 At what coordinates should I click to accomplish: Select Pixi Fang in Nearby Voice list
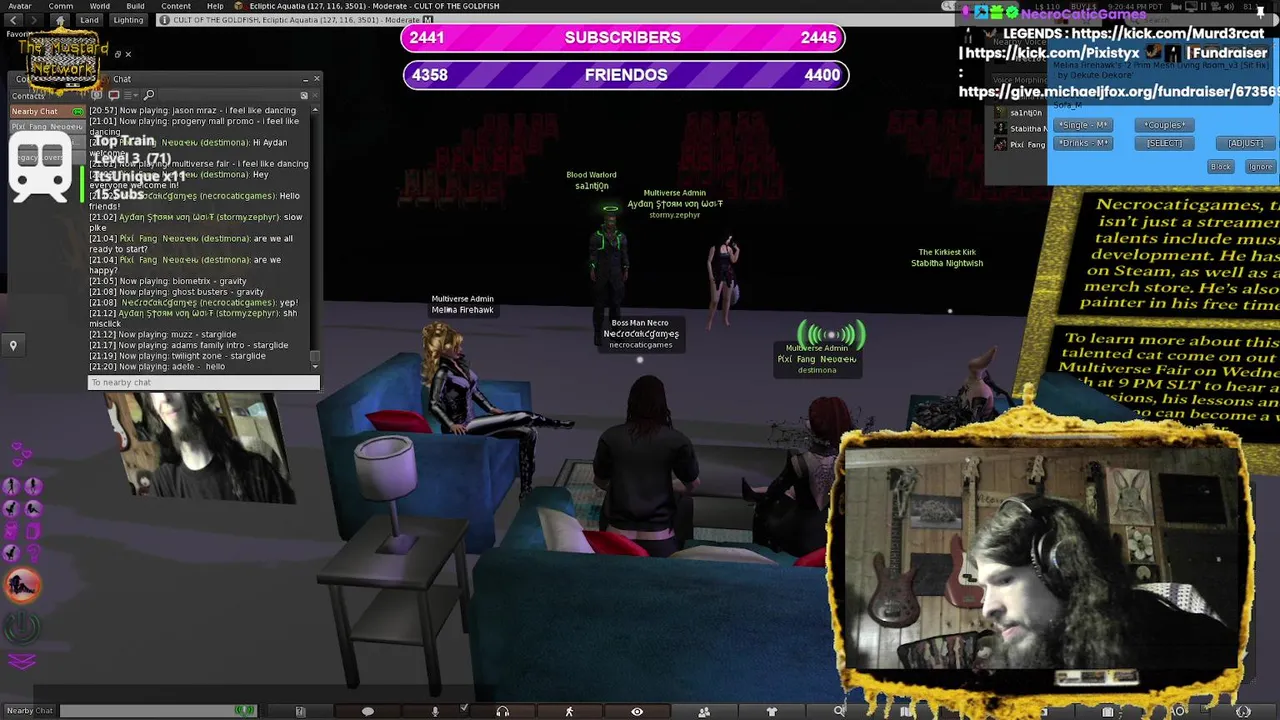pos(1018,144)
